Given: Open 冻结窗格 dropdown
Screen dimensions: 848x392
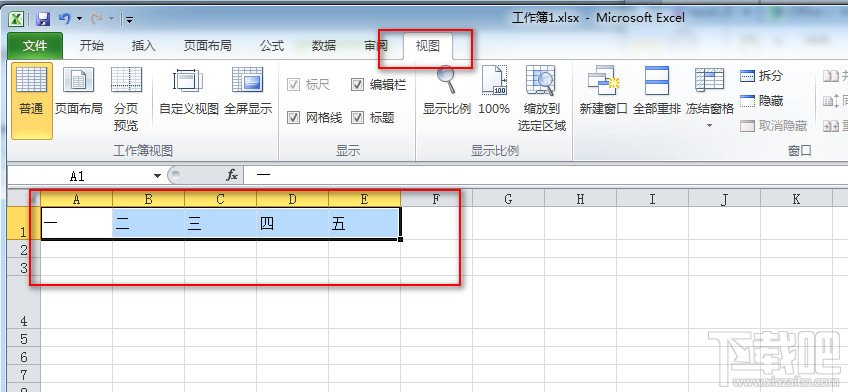Looking at the screenshot, I should tap(710, 98).
